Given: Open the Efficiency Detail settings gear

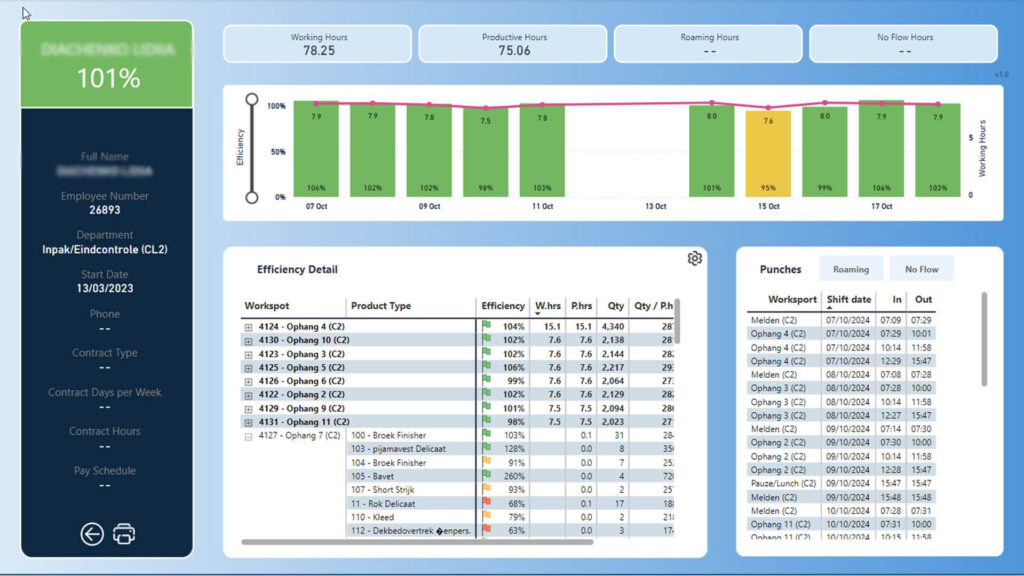Looking at the screenshot, I should [x=695, y=259].
